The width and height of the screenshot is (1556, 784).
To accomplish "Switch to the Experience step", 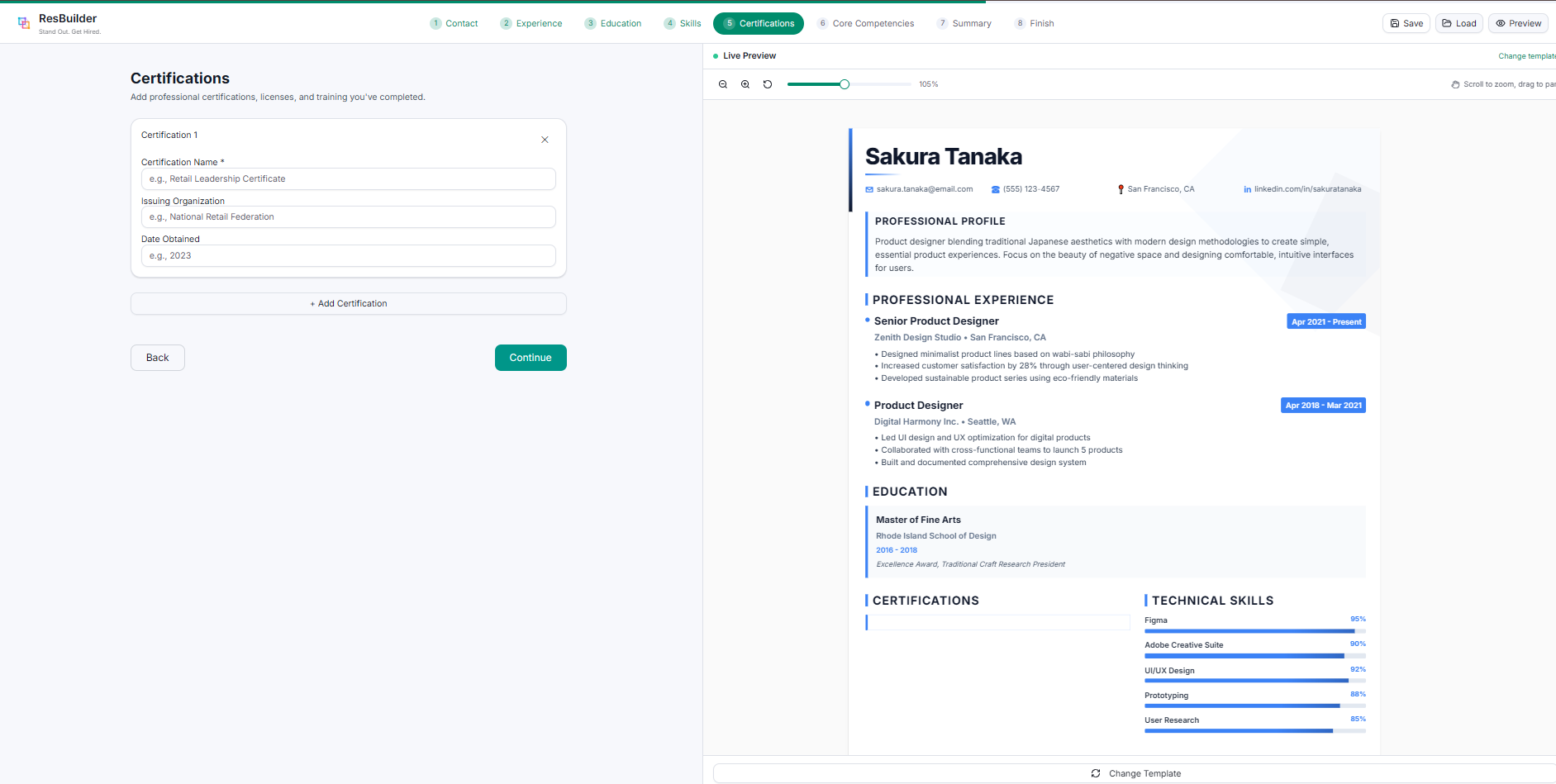I will tap(531, 23).
